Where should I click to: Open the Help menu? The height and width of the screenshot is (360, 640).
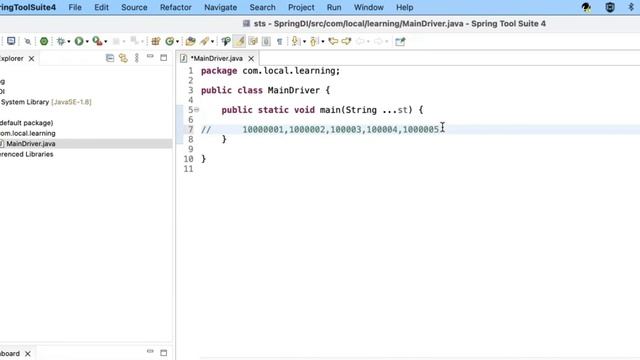point(404,7)
